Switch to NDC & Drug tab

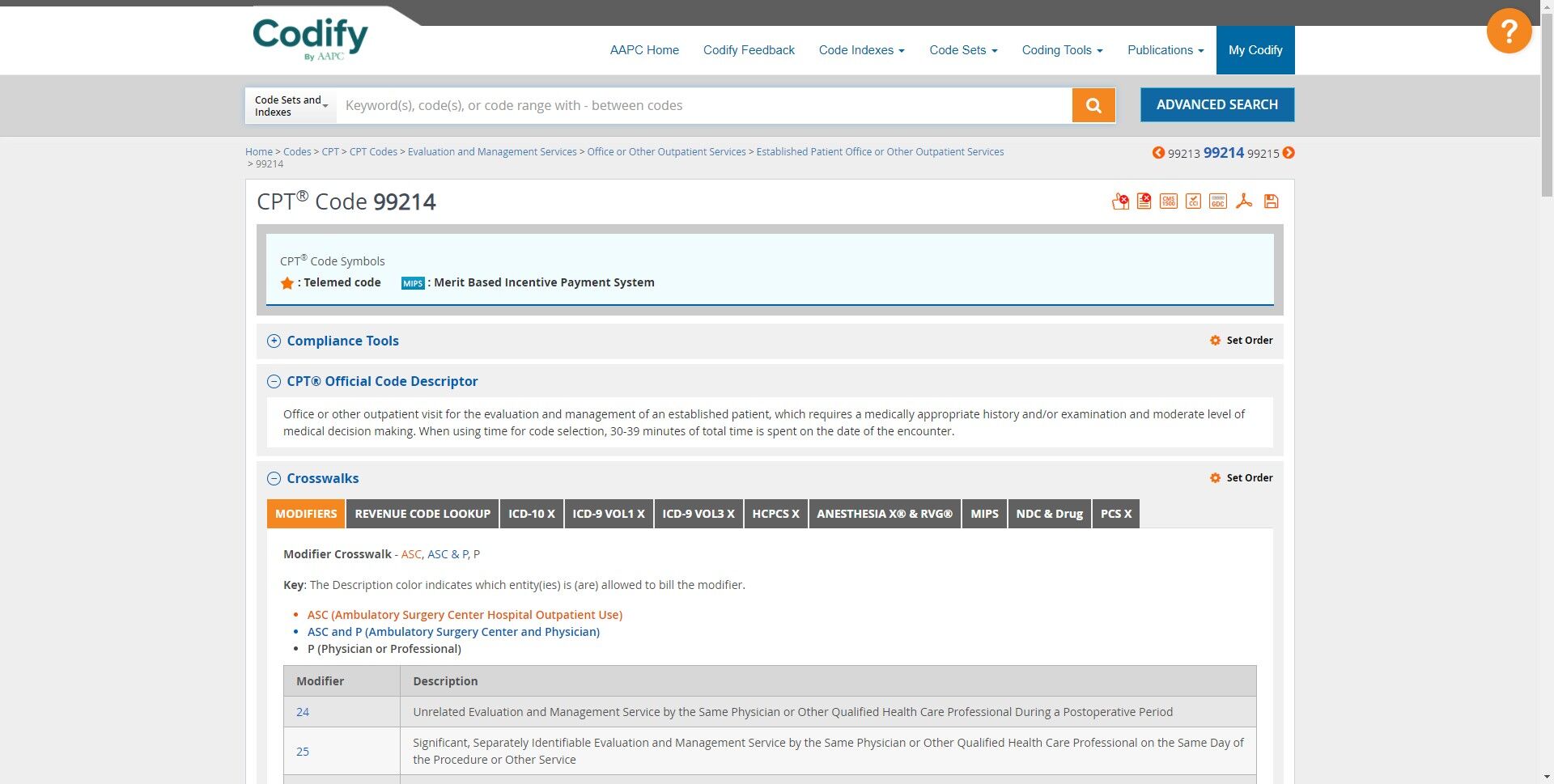click(1049, 514)
